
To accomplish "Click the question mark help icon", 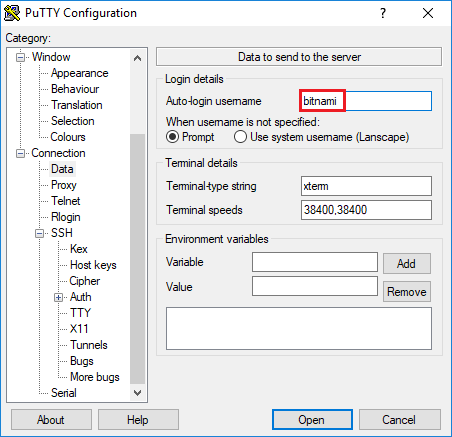I will pyautogui.click(x=383, y=13).
